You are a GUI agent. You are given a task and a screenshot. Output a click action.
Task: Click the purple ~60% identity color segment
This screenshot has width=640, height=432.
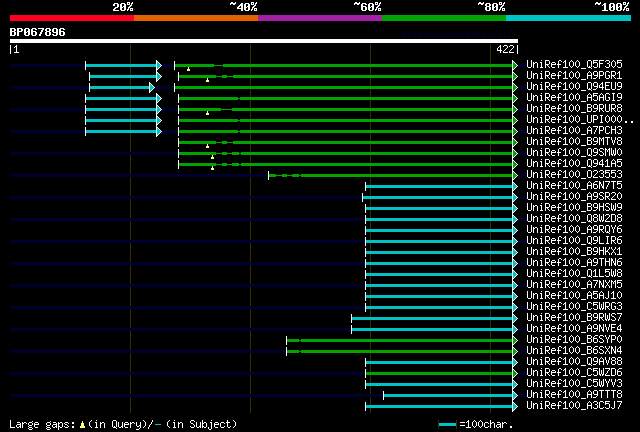(320, 18)
